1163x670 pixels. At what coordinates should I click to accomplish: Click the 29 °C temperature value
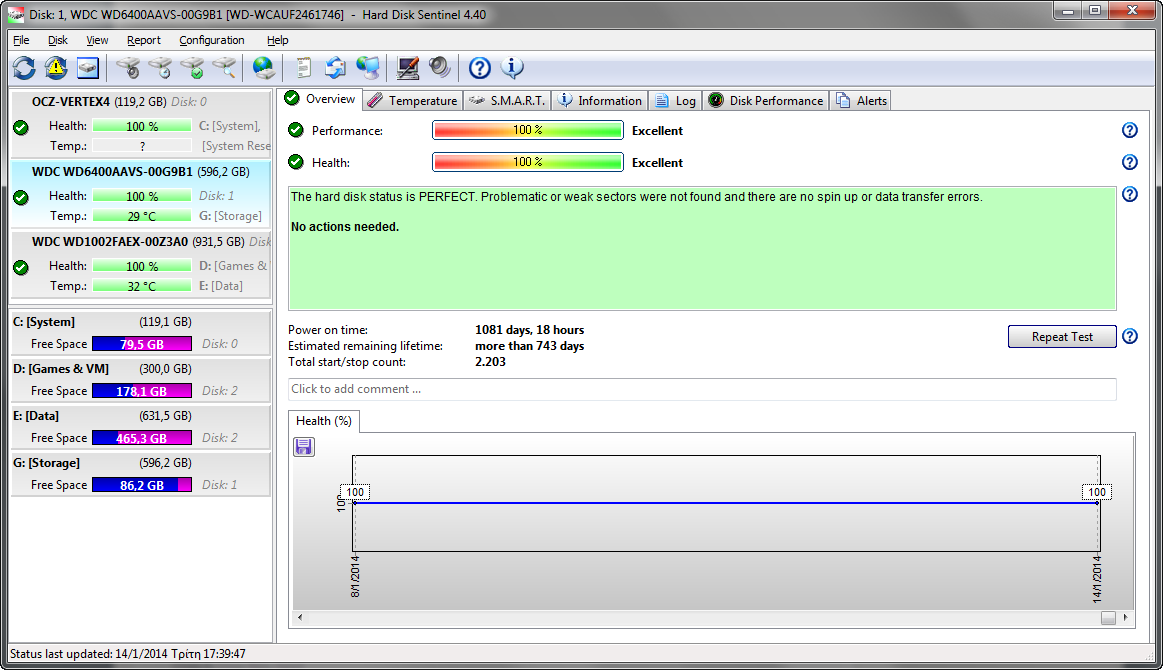pos(142,216)
